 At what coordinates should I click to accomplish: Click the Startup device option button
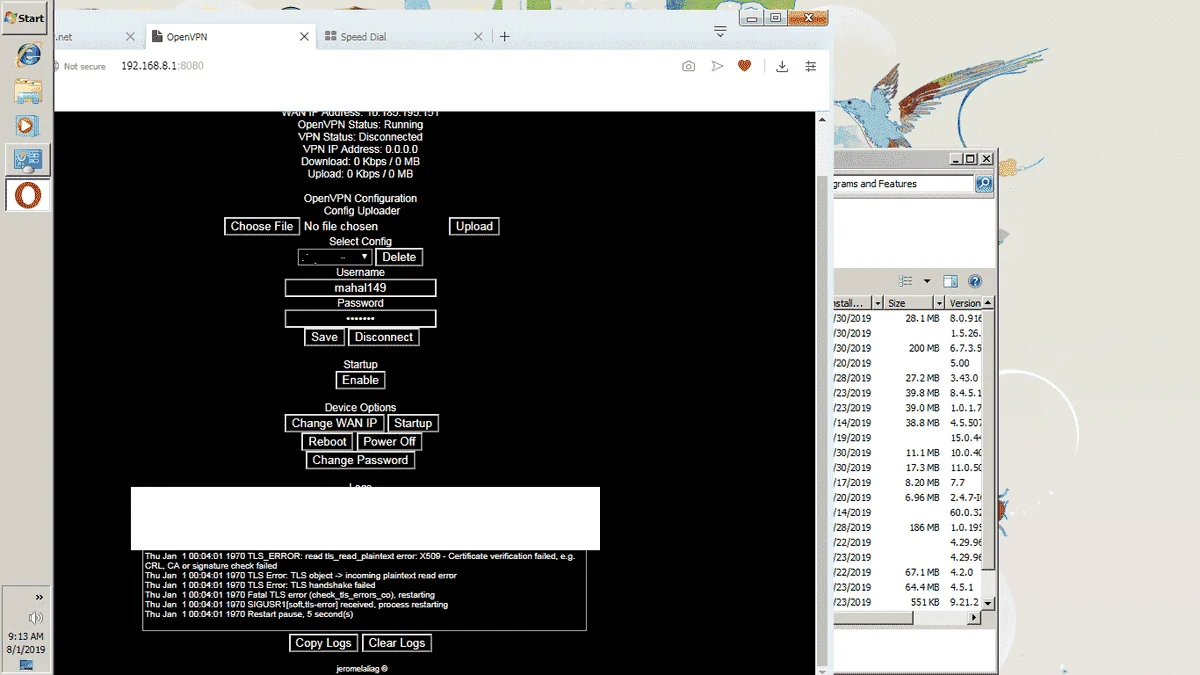point(412,423)
